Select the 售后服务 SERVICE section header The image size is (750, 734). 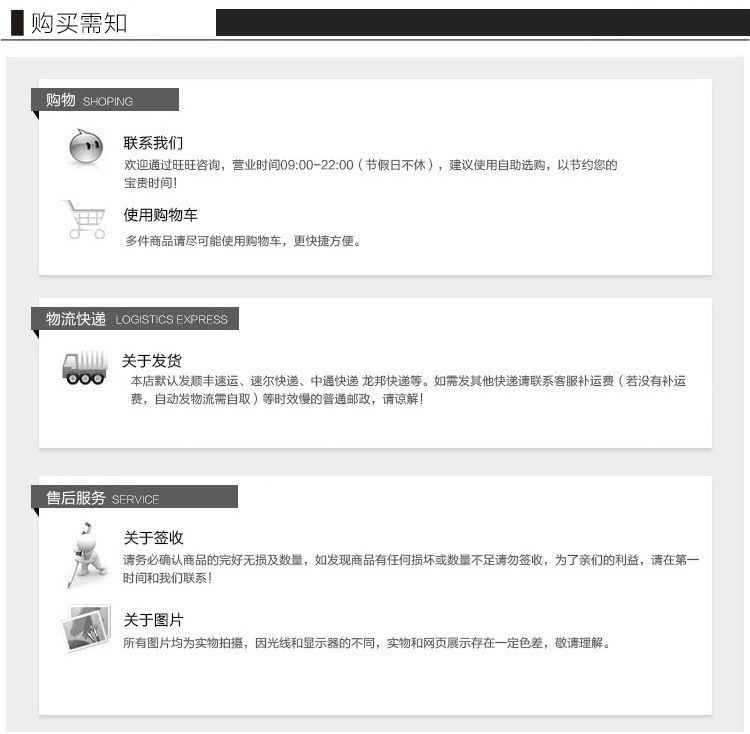(x=134, y=497)
